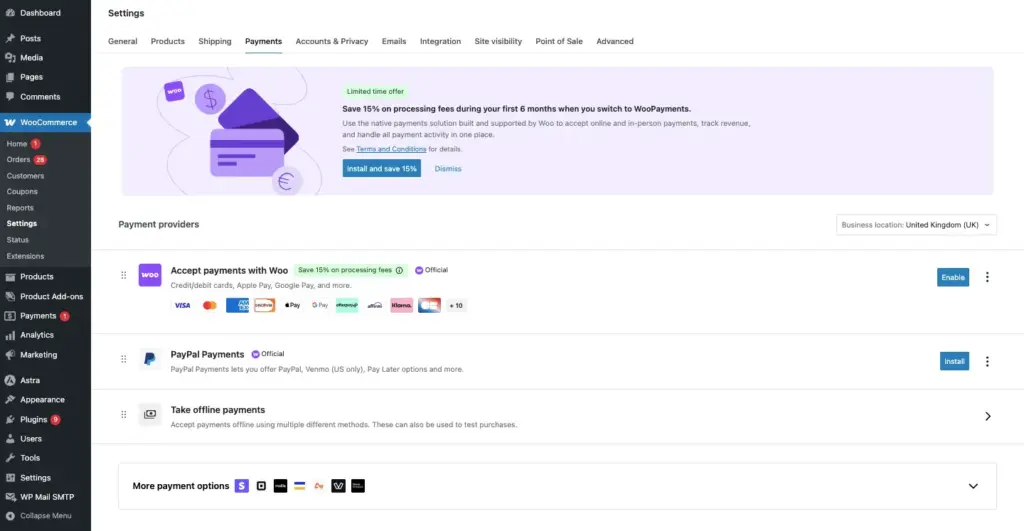
Task: Install the PayPal Payments provider
Action: pyautogui.click(x=954, y=361)
